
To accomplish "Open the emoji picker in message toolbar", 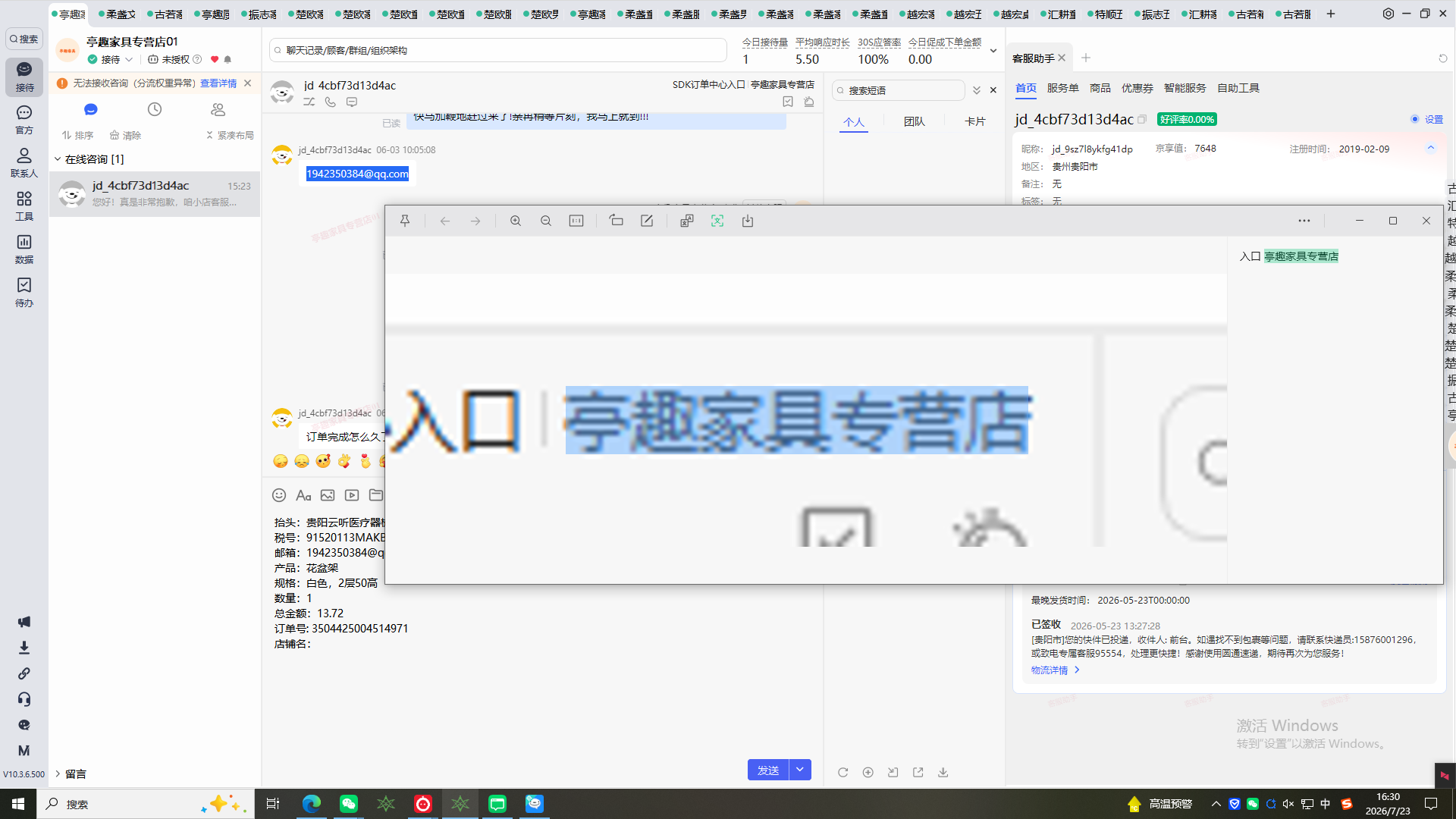I will pyautogui.click(x=279, y=495).
